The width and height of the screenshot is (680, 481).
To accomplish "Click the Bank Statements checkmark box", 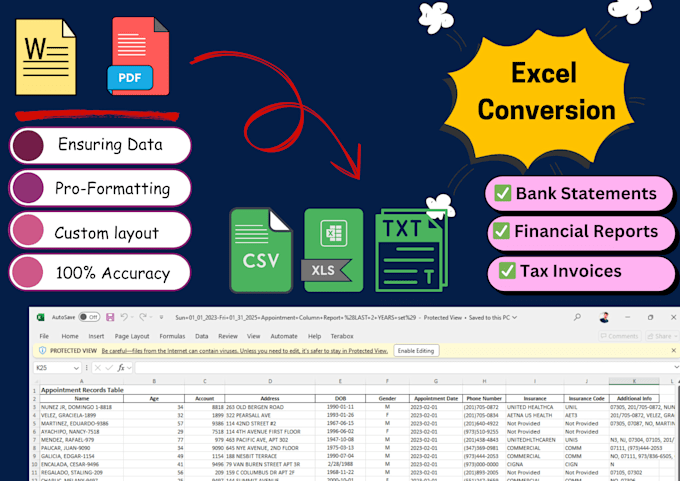I will tap(503, 193).
